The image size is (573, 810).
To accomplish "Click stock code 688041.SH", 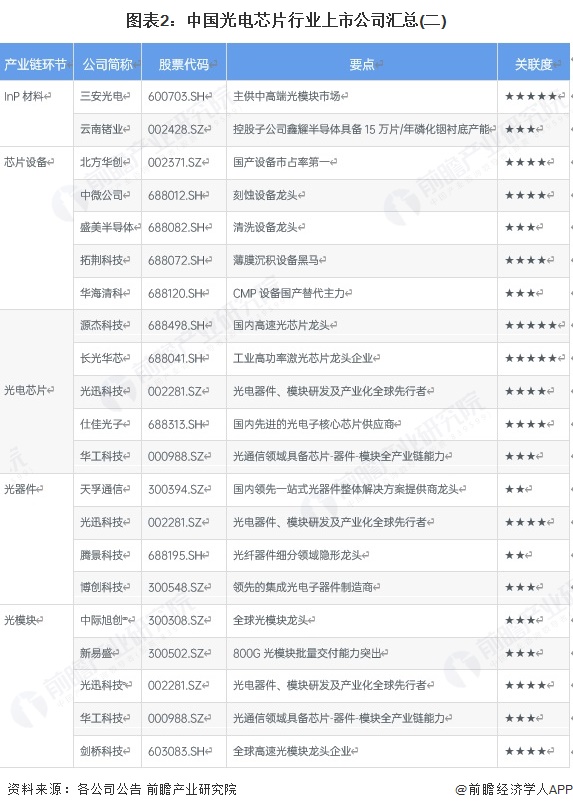I will point(176,358).
